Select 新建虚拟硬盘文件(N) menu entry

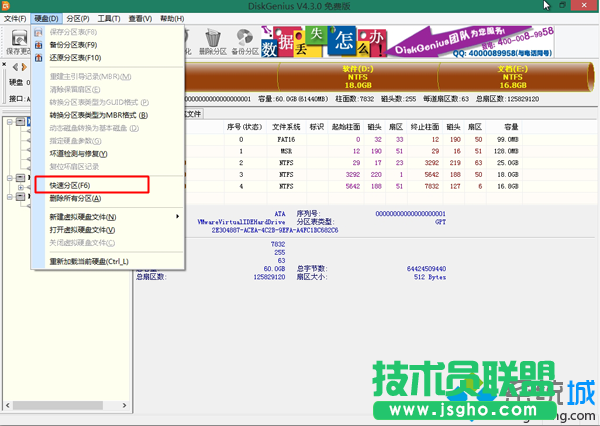(x=83, y=217)
